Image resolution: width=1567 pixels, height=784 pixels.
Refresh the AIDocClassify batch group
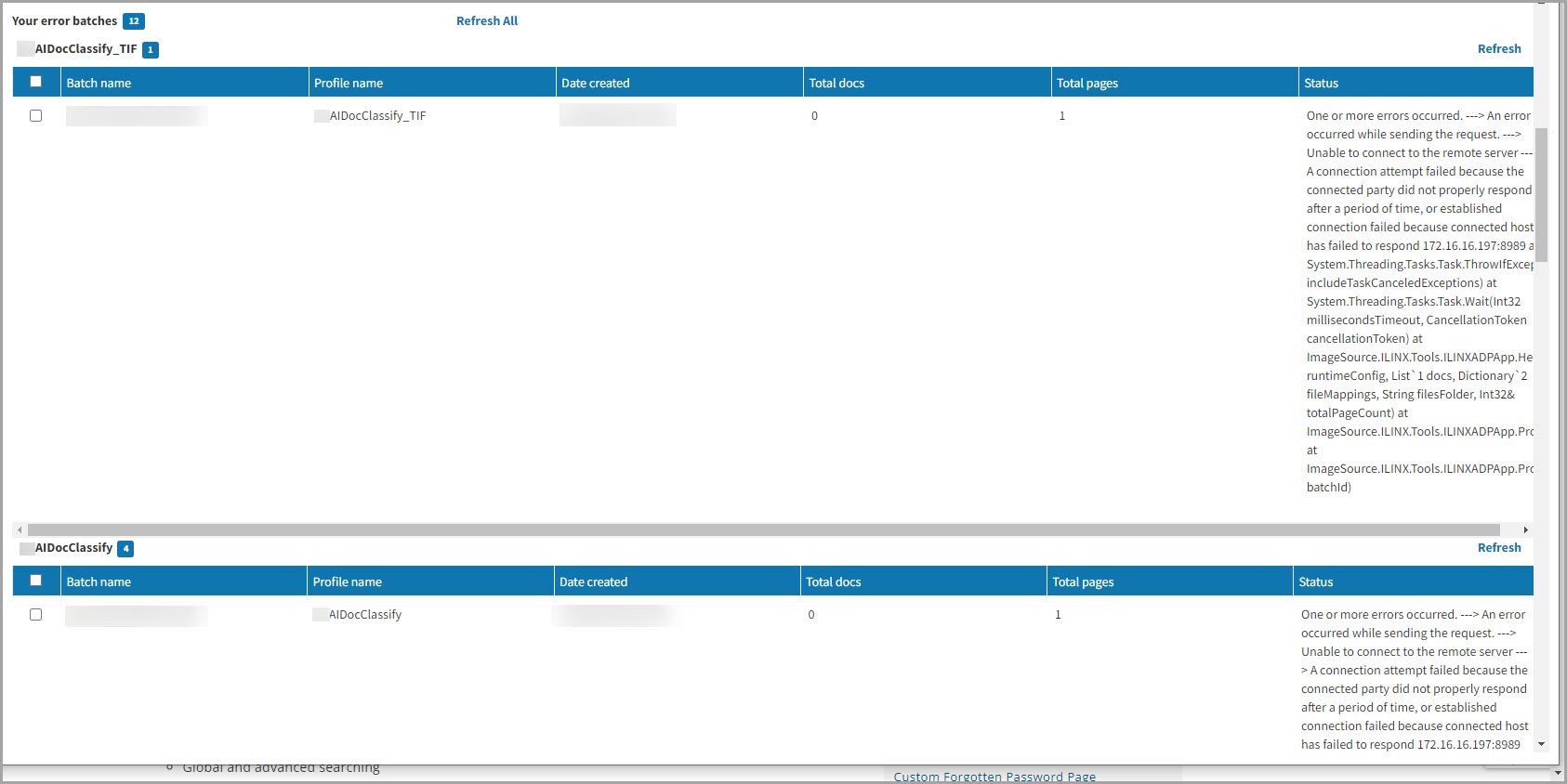coord(1498,547)
